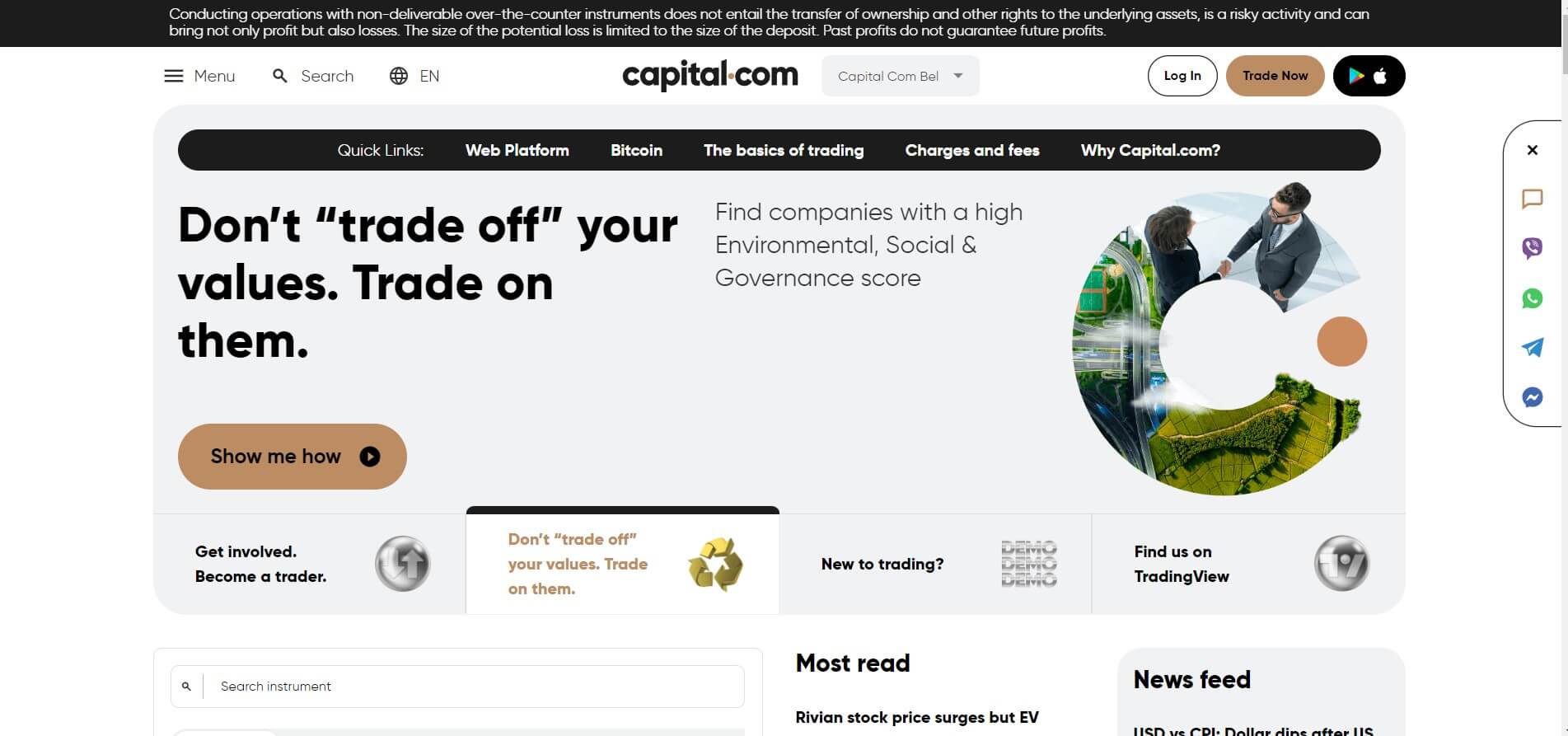Click the main hero headline text

point(428,283)
